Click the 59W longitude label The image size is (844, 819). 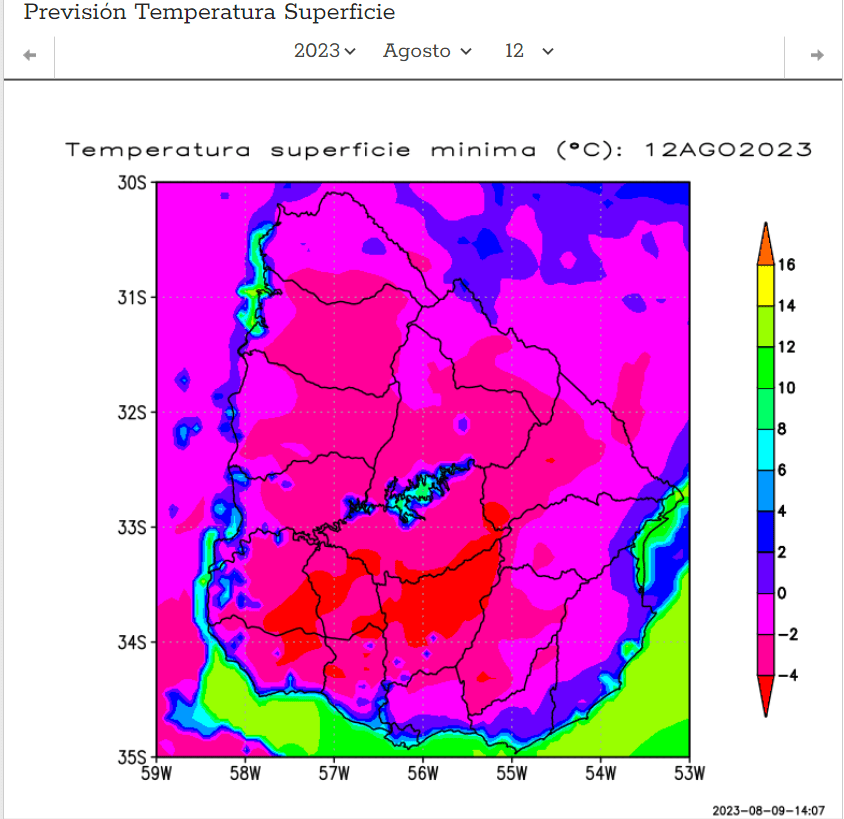156,774
